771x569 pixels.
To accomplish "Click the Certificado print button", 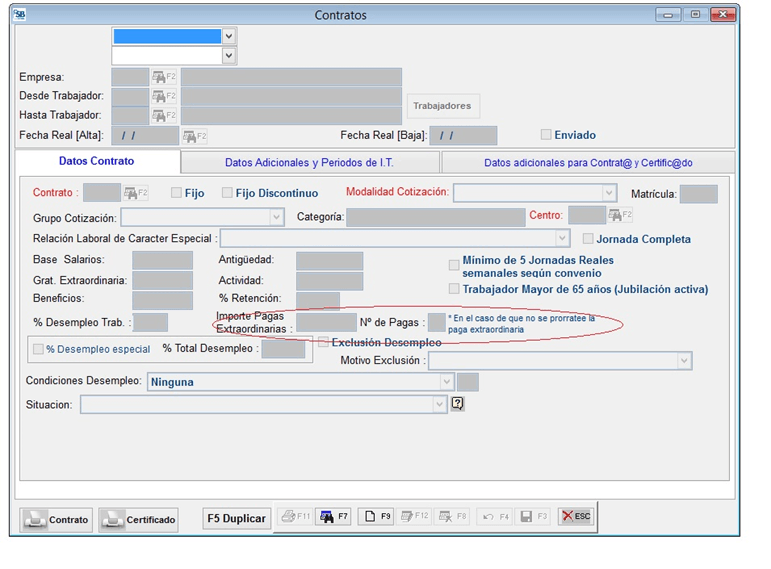I will tap(139, 519).
